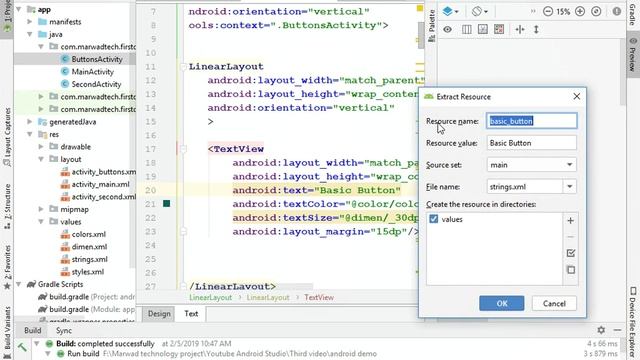Expand the drawable folder
The width and height of the screenshot is (640, 360).
click(x=41, y=147)
